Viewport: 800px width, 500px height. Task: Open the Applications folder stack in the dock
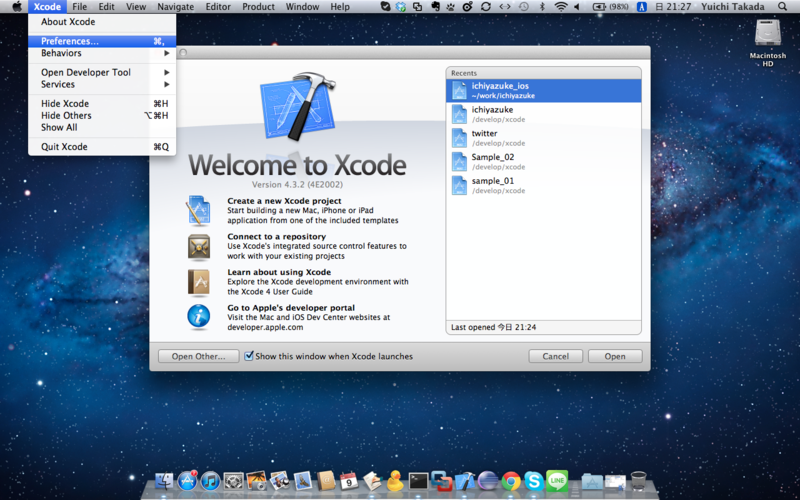coord(592,481)
